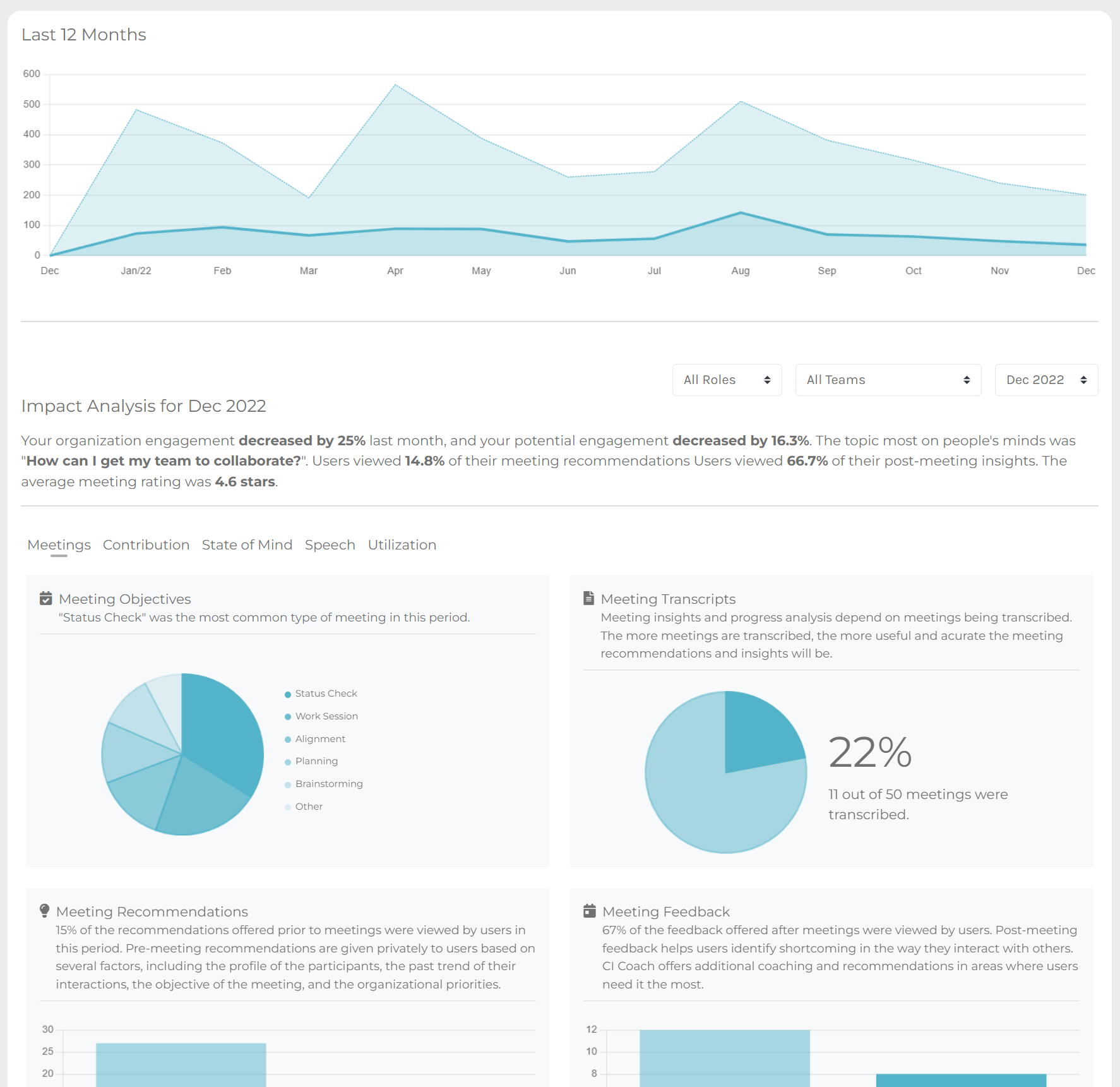Click the dark bar in Meeting Feedback chart
This screenshot has width=1120, height=1087.
coord(961,1080)
